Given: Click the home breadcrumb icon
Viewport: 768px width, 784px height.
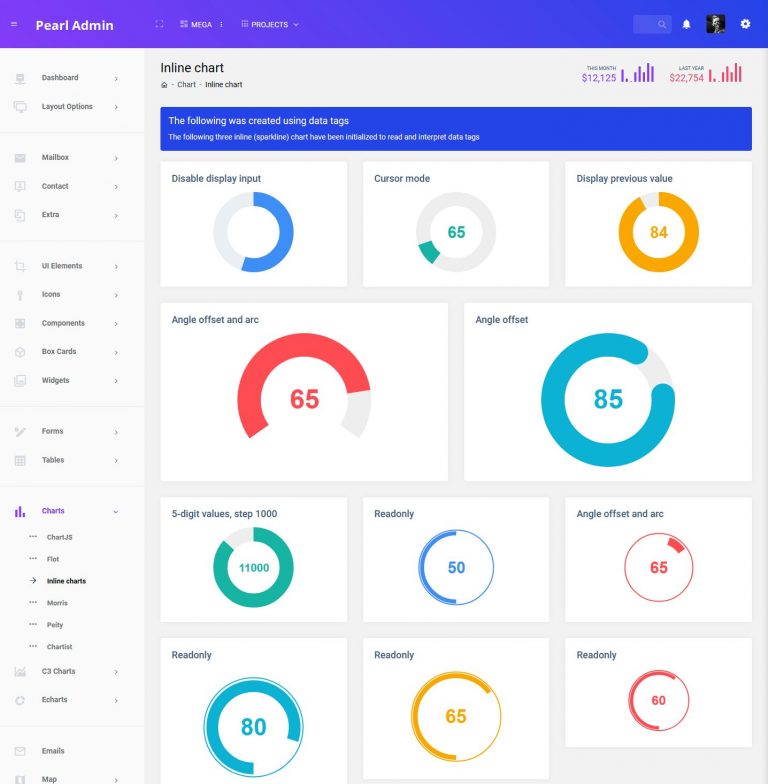Looking at the screenshot, I should point(164,85).
